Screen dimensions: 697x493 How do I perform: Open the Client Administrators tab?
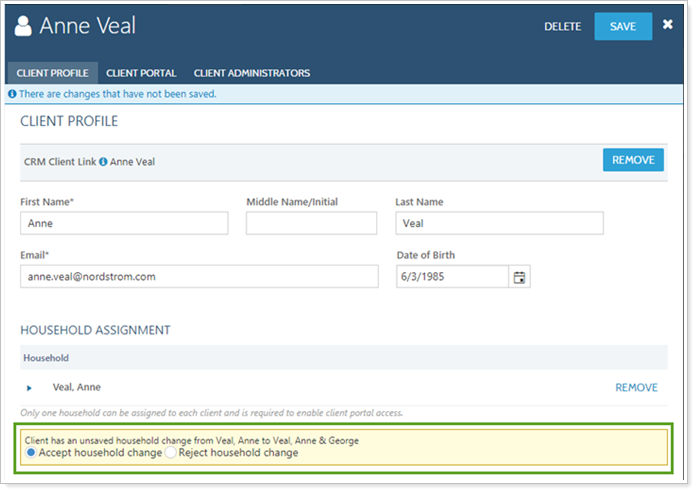(x=251, y=73)
